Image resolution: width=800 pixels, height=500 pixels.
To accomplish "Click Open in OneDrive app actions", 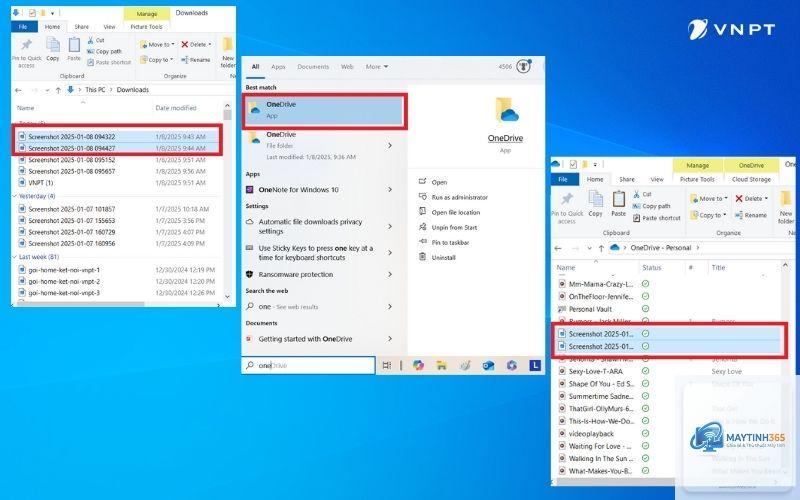I will pyautogui.click(x=439, y=182).
